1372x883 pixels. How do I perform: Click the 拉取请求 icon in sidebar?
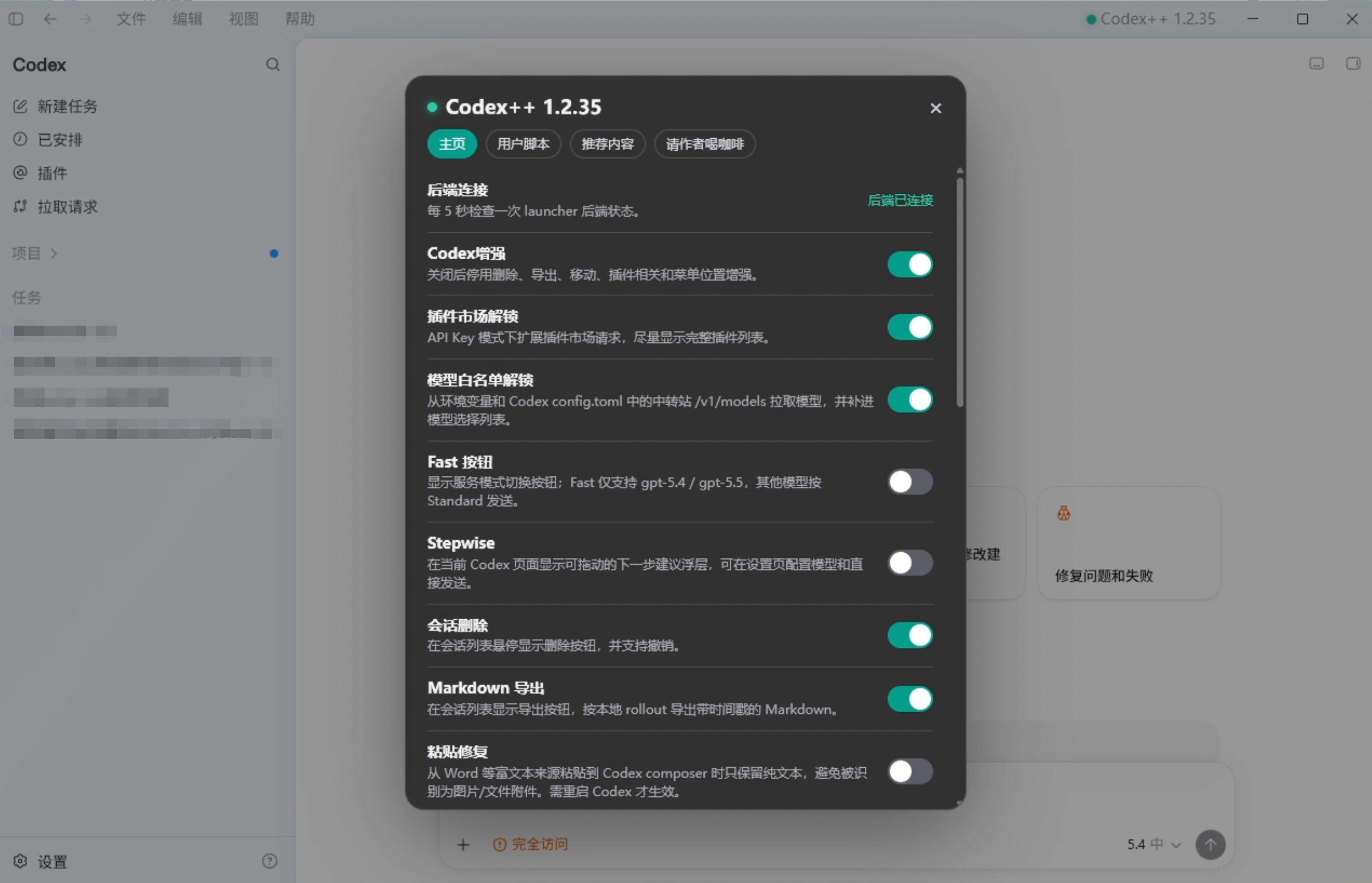click(x=20, y=206)
